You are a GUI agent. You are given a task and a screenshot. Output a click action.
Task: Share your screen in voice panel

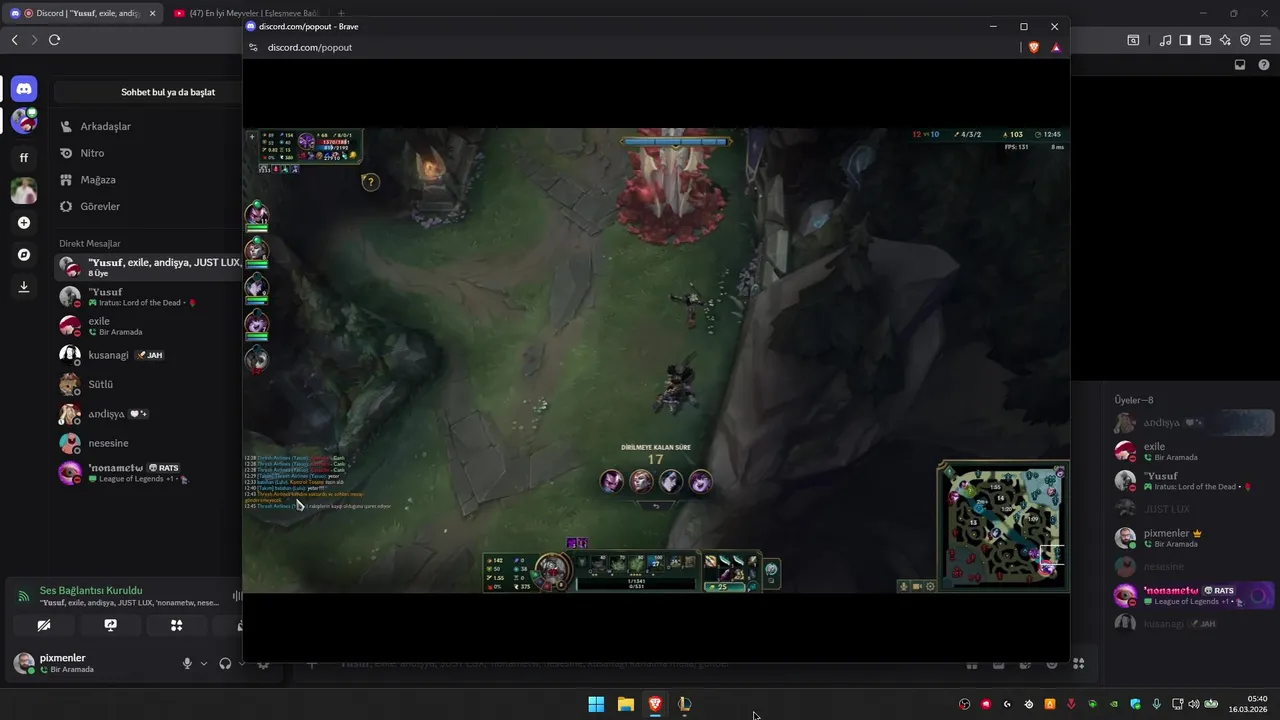[110, 625]
